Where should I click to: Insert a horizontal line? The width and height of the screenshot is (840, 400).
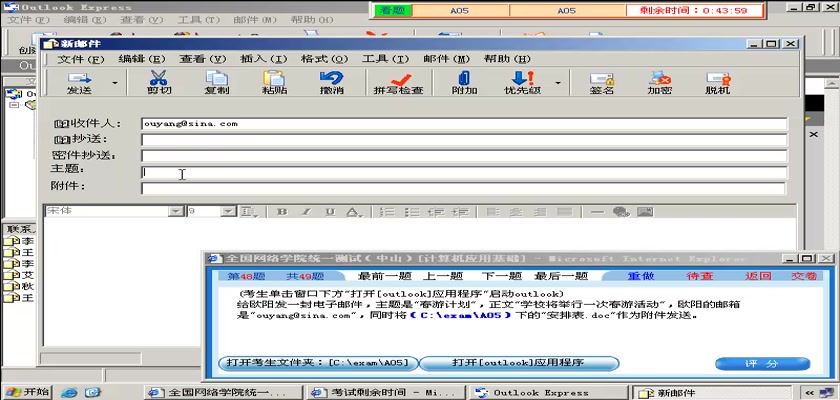click(x=597, y=212)
